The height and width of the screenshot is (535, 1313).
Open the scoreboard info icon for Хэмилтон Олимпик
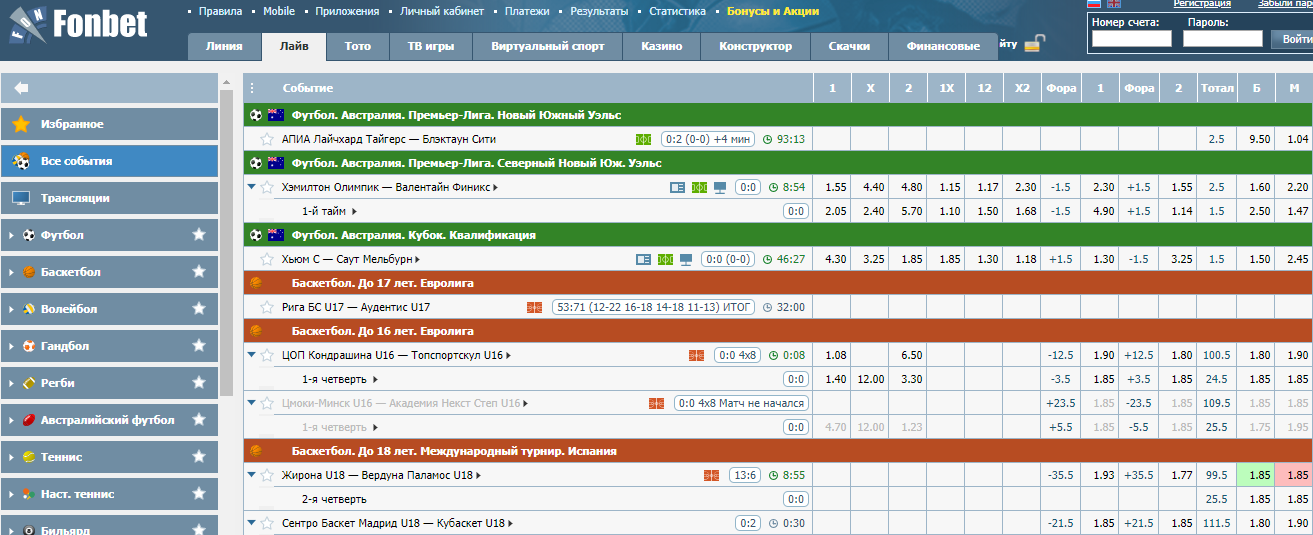(x=677, y=187)
